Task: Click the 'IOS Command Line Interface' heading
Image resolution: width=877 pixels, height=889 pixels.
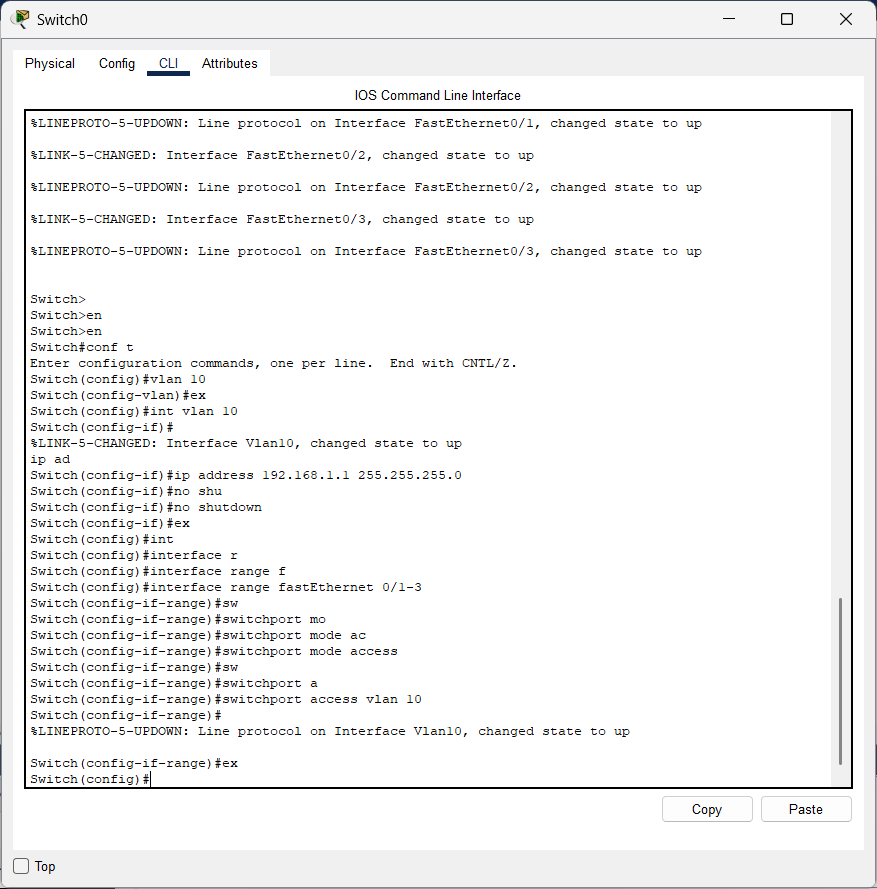Action: [438, 95]
